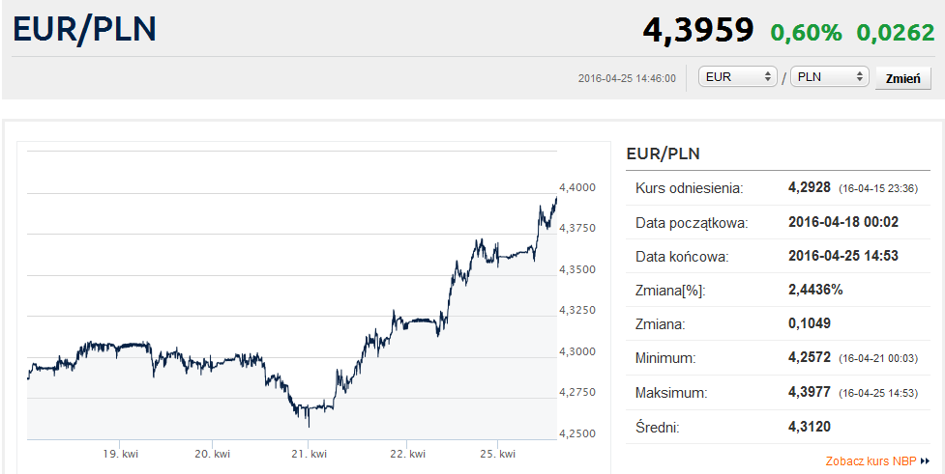The width and height of the screenshot is (945, 474).
Task: Click the Zmiana[%] value 2,4436%
Action: [815, 289]
